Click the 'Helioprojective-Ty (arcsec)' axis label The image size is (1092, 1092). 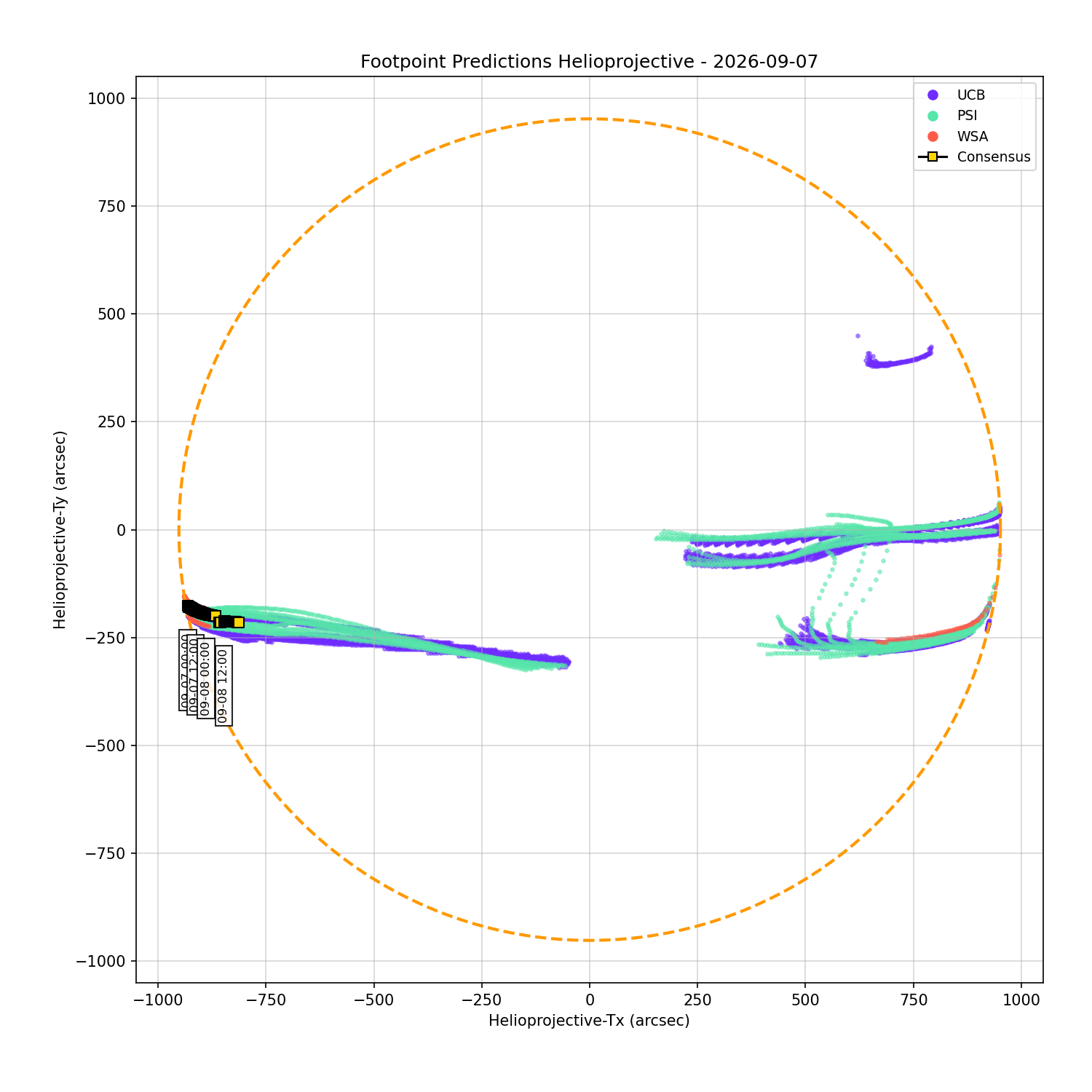tap(60, 529)
